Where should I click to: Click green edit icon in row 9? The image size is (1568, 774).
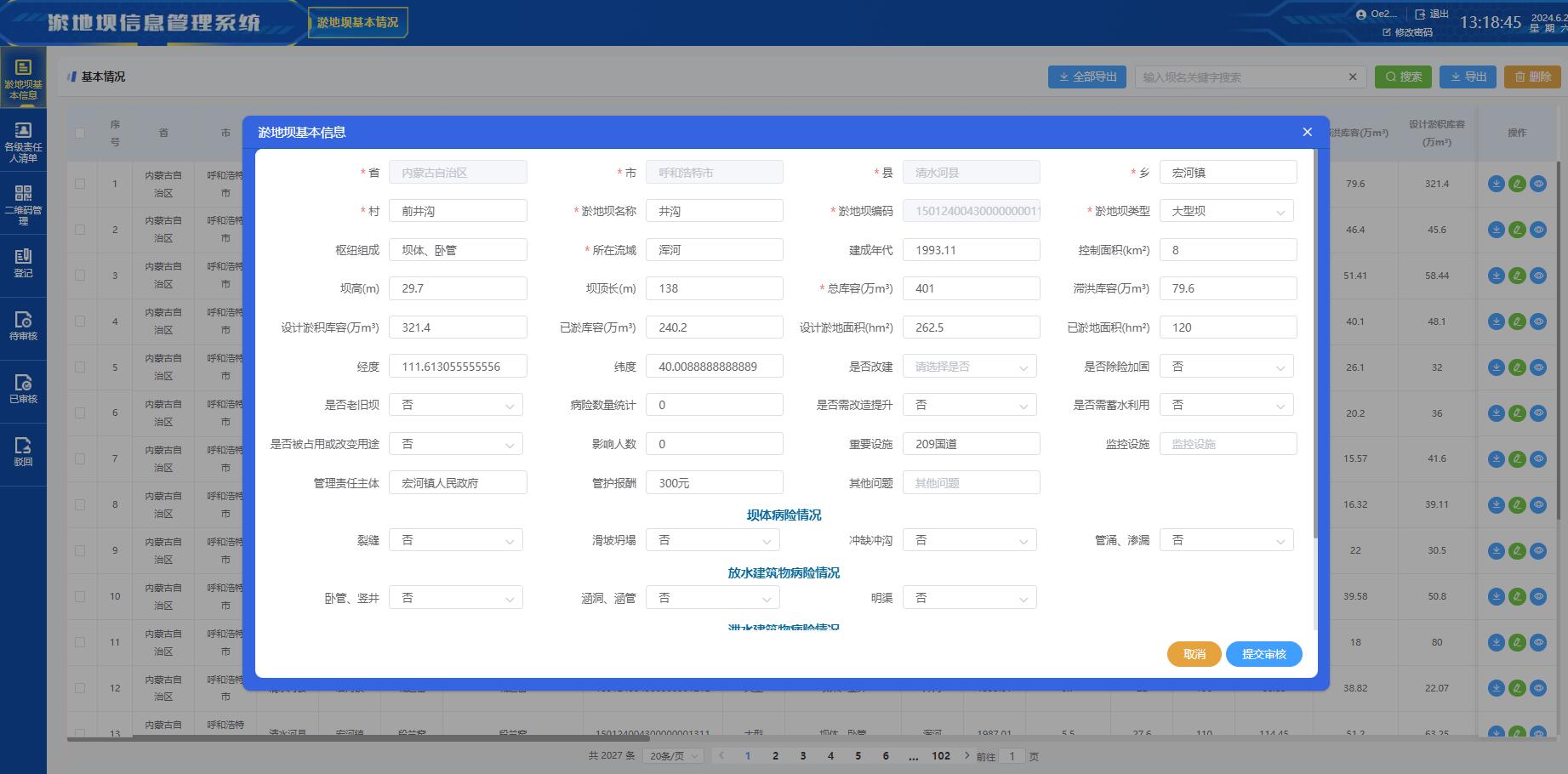tap(1518, 551)
